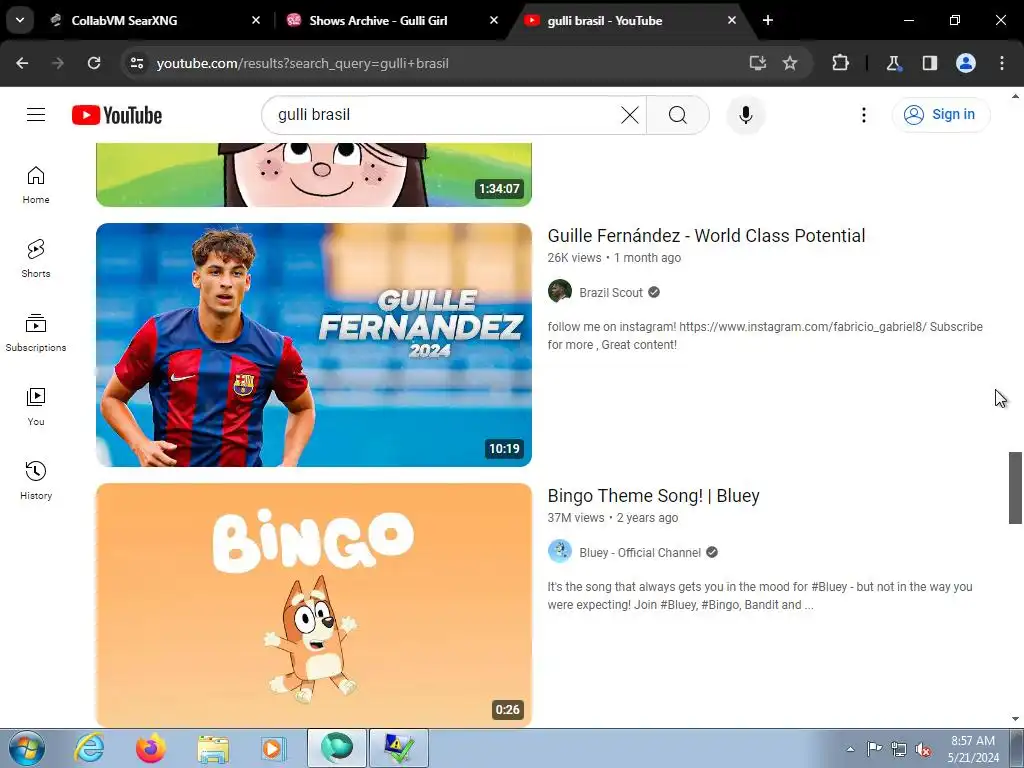Play the Guille Fernandez 2024 thumbnail
The width and height of the screenshot is (1024, 768).
click(x=313, y=345)
